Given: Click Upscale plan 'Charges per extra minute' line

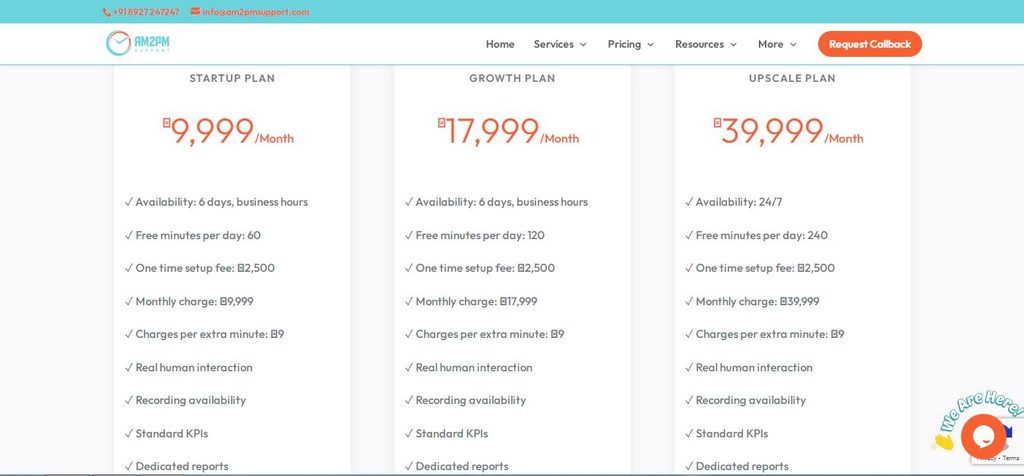Looking at the screenshot, I should click(765, 334).
